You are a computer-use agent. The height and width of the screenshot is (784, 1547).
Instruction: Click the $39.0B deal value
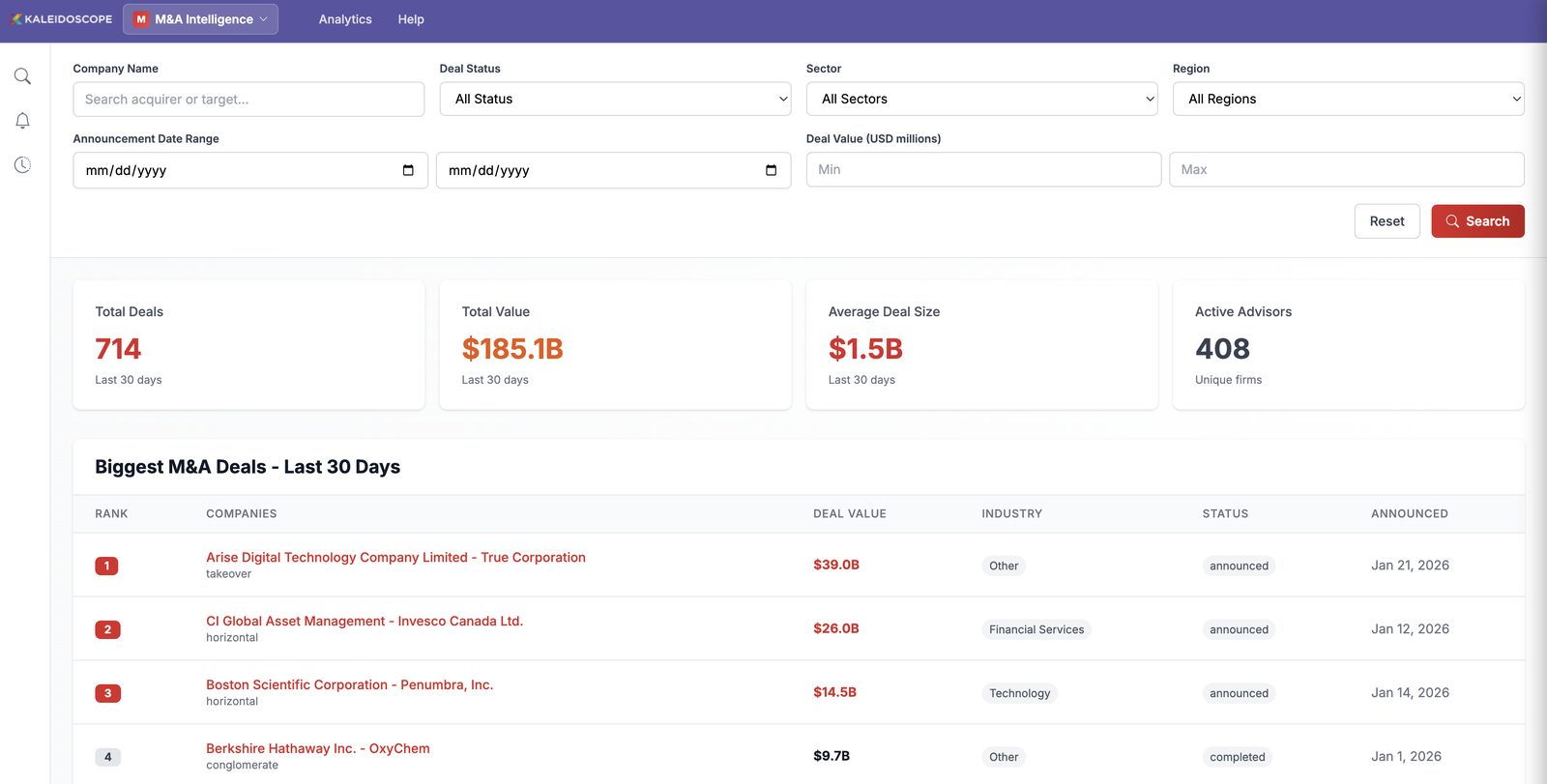click(836, 565)
